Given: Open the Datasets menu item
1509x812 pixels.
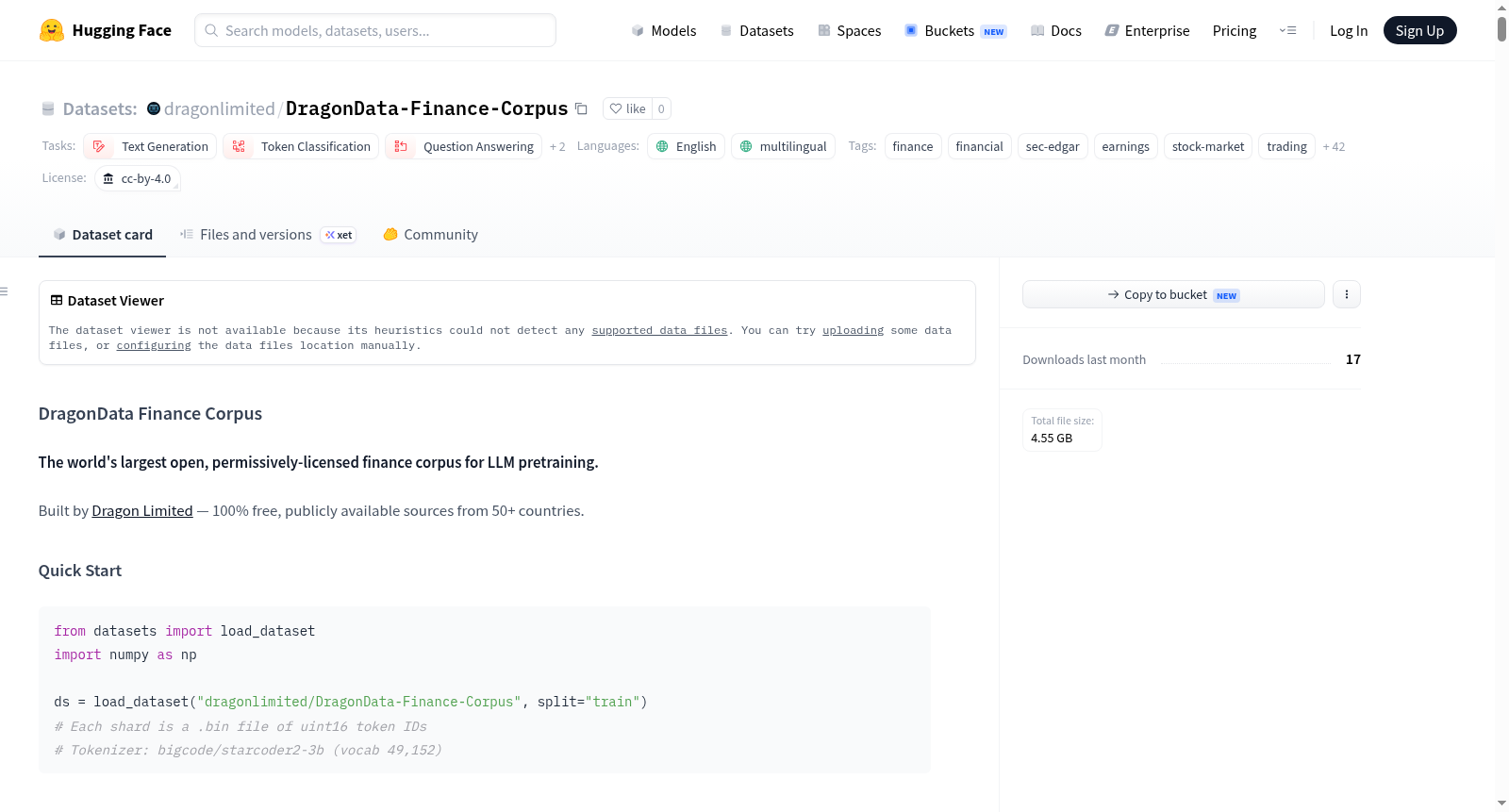Looking at the screenshot, I should pos(756,30).
